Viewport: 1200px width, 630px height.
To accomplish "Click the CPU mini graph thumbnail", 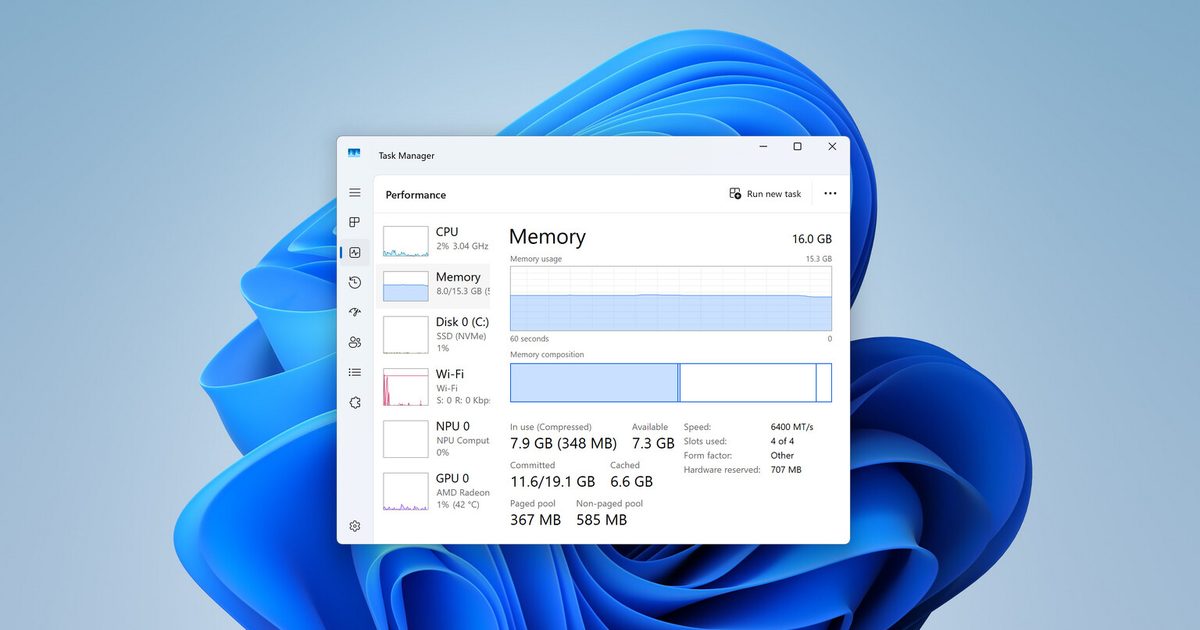I will click(x=406, y=241).
